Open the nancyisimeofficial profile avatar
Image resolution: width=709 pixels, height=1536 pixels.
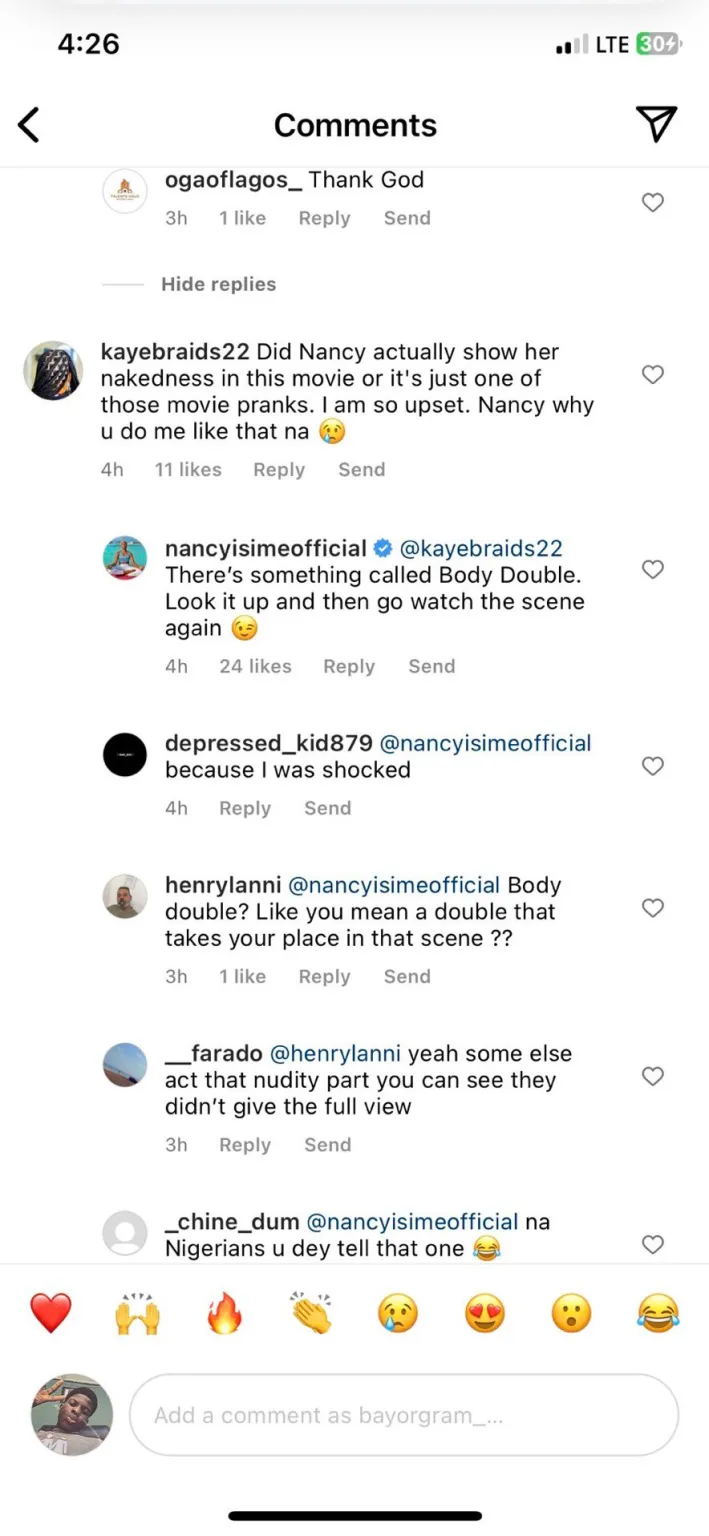(x=126, y=558)
